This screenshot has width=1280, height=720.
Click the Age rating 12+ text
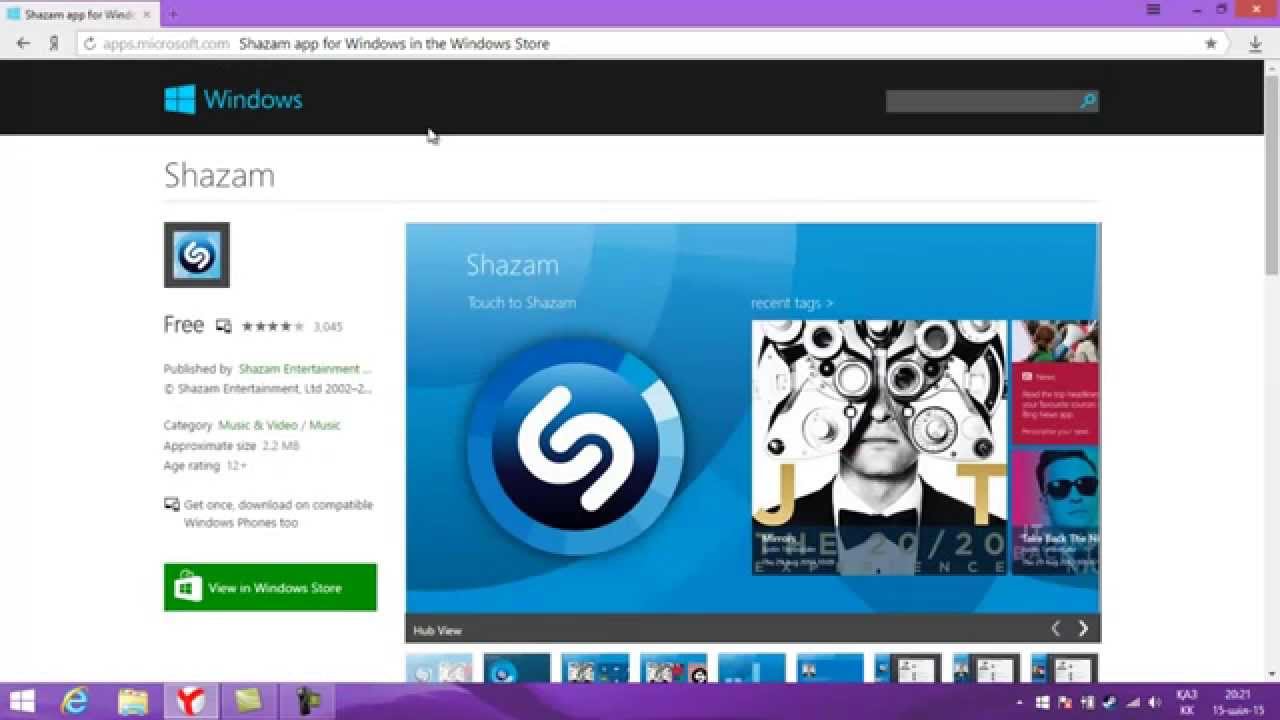pos(205,466)
